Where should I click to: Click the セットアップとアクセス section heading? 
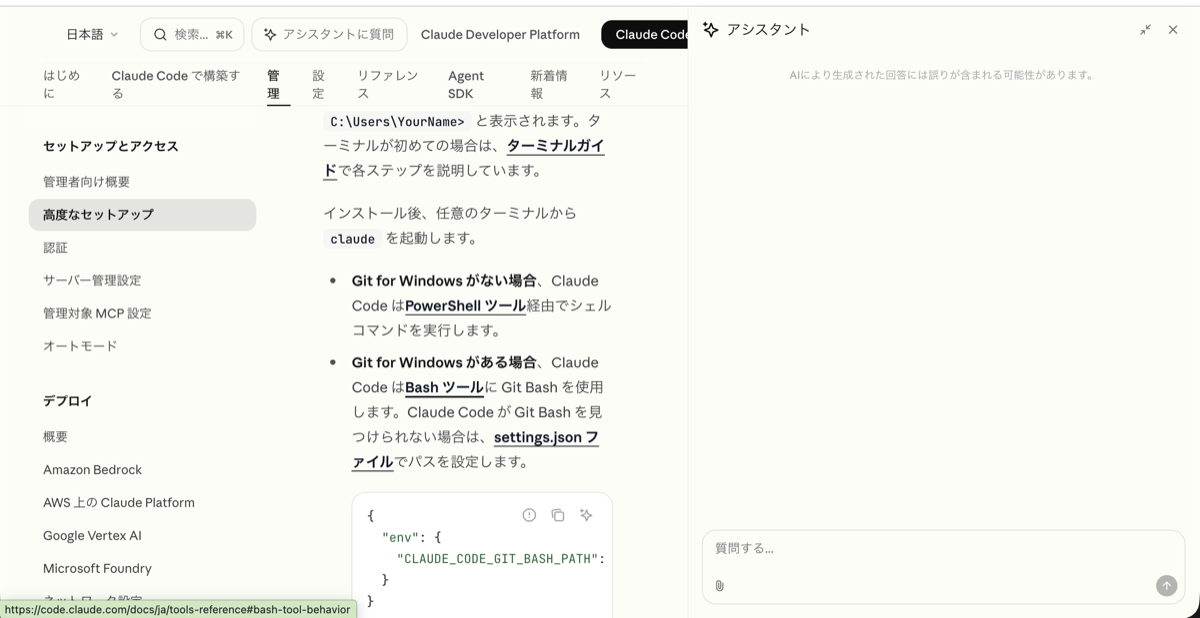click(110, 146)
